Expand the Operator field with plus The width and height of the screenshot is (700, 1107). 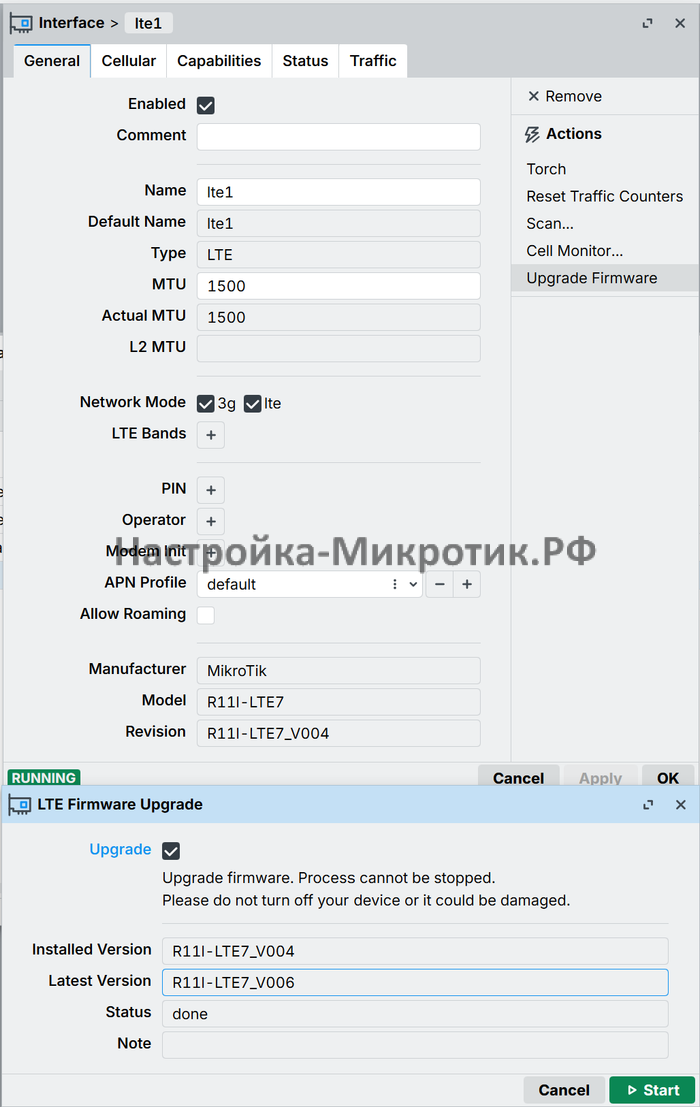(211, 521)
